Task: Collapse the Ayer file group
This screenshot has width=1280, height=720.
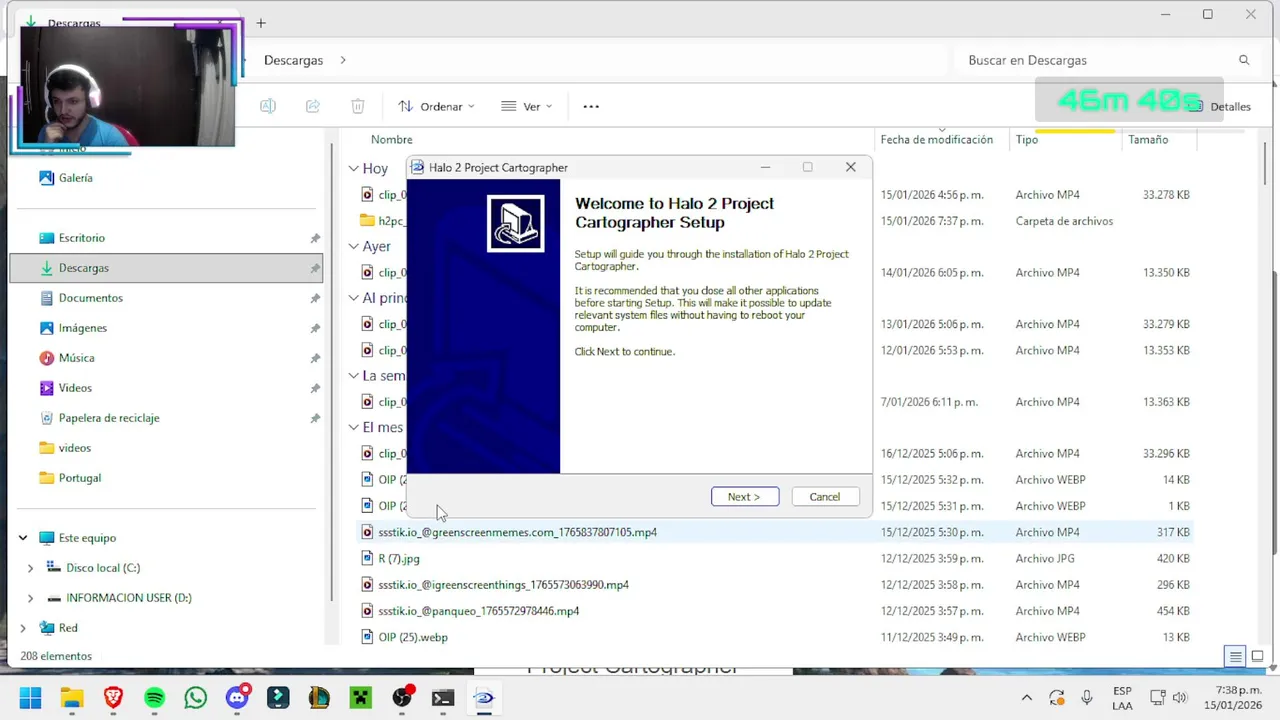Action: tap(353, 246)
